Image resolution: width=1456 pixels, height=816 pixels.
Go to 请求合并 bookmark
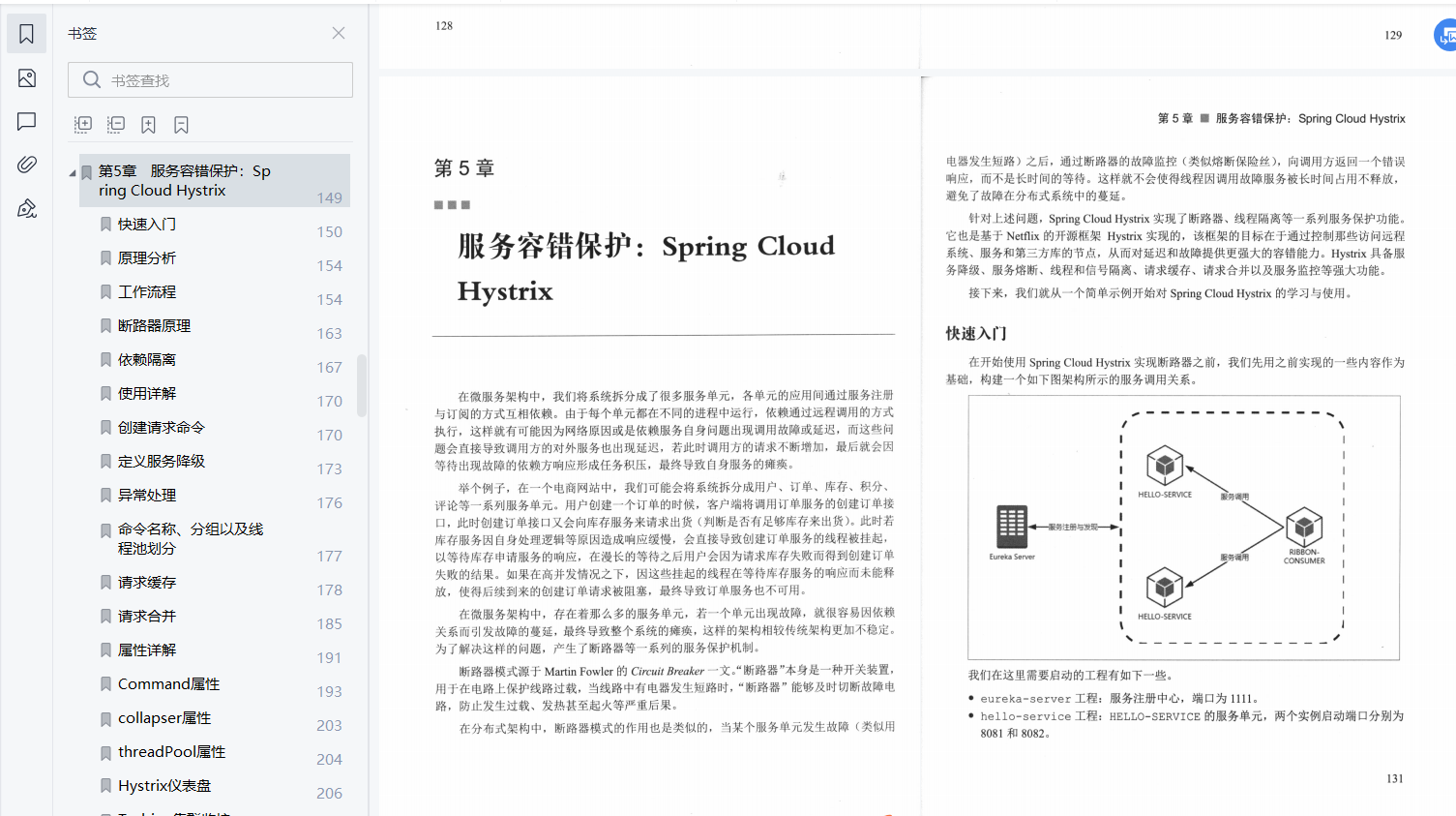click(x=147, y=617)
